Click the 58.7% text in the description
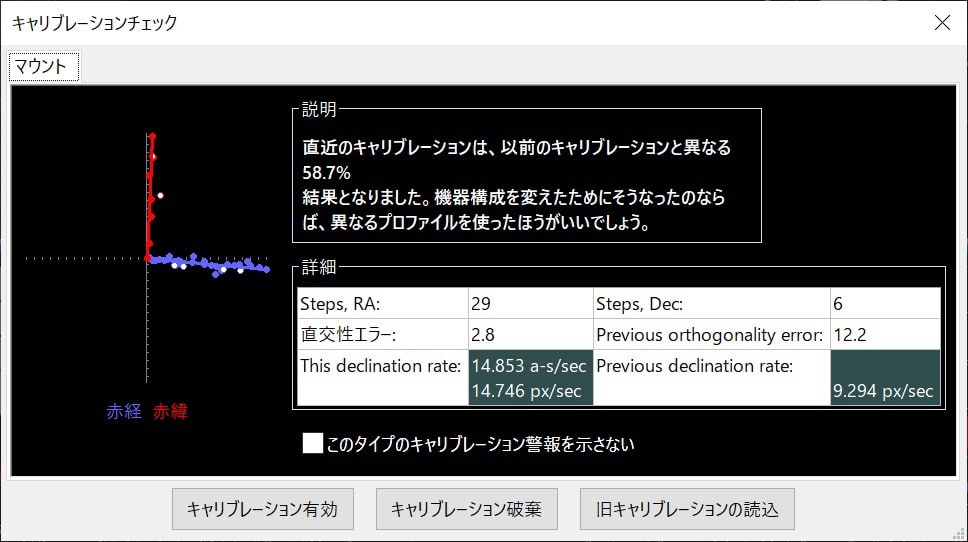 (x=326, y=172)
